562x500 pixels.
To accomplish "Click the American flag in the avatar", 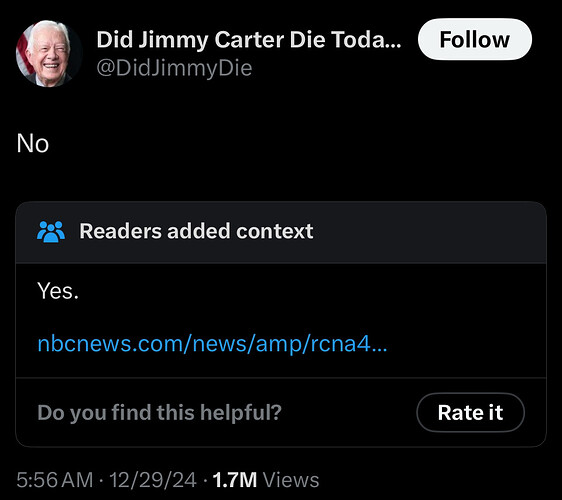I will [22, 54].
